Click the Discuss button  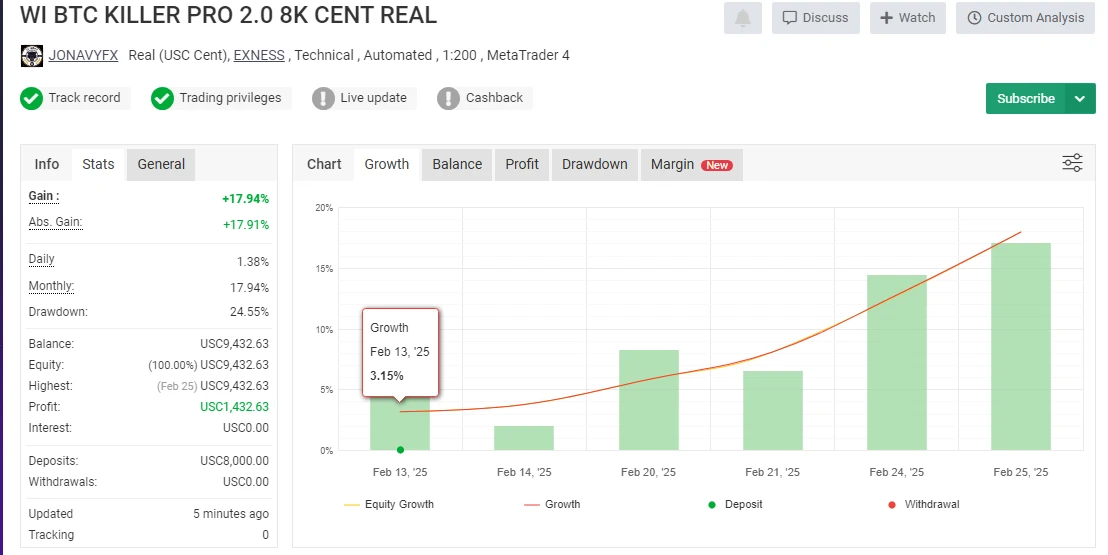point(815,18)
